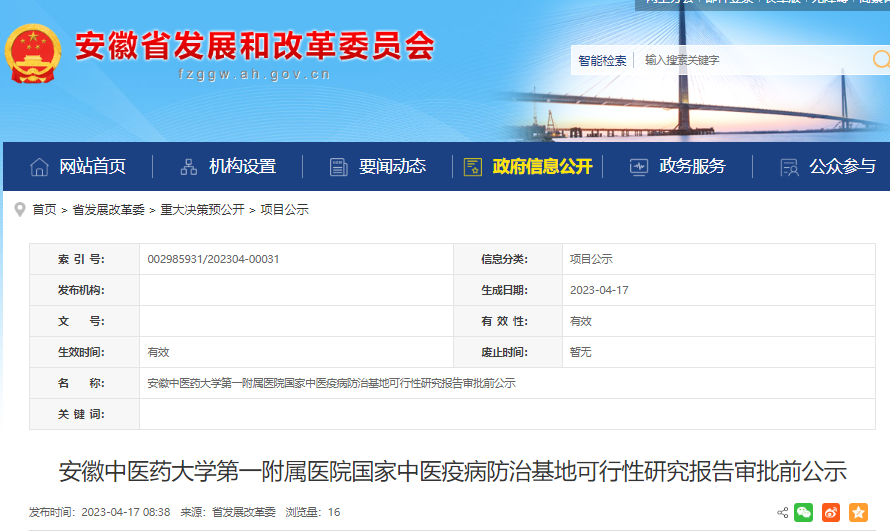
Task: Click the grey share icon
Action: pos(782,513)
